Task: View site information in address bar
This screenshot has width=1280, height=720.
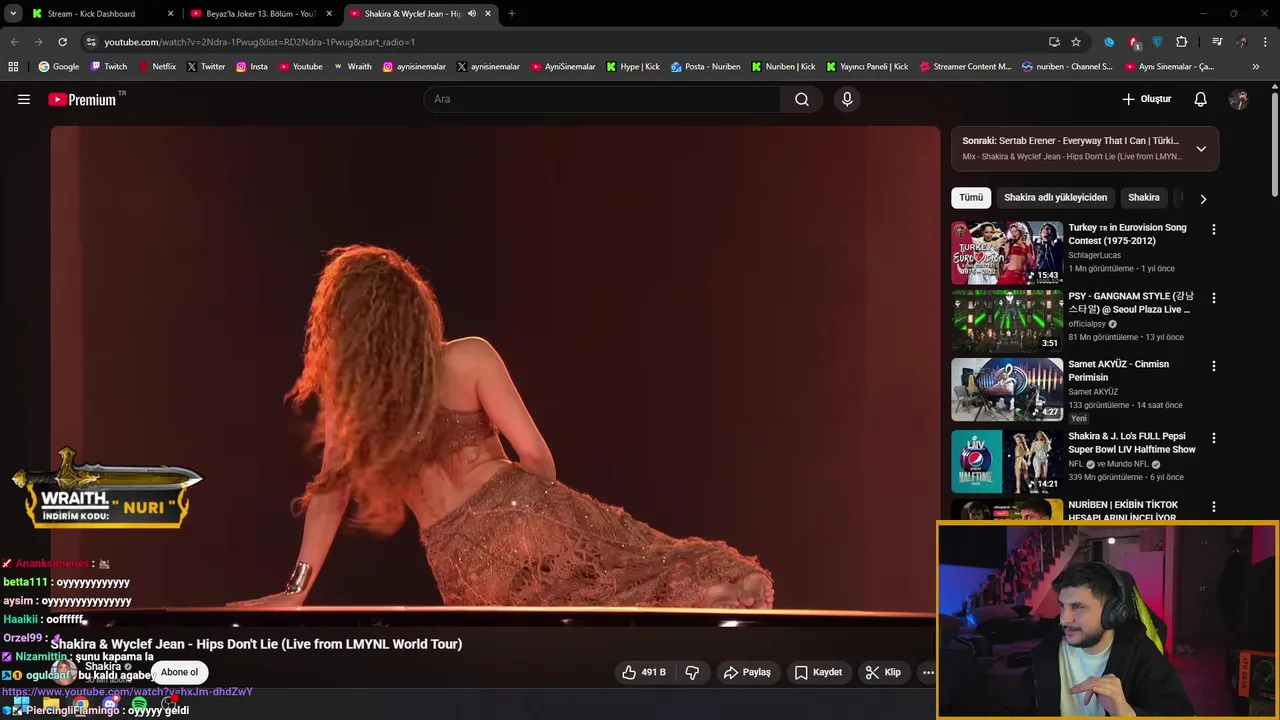Action: [x=91, y=42]
